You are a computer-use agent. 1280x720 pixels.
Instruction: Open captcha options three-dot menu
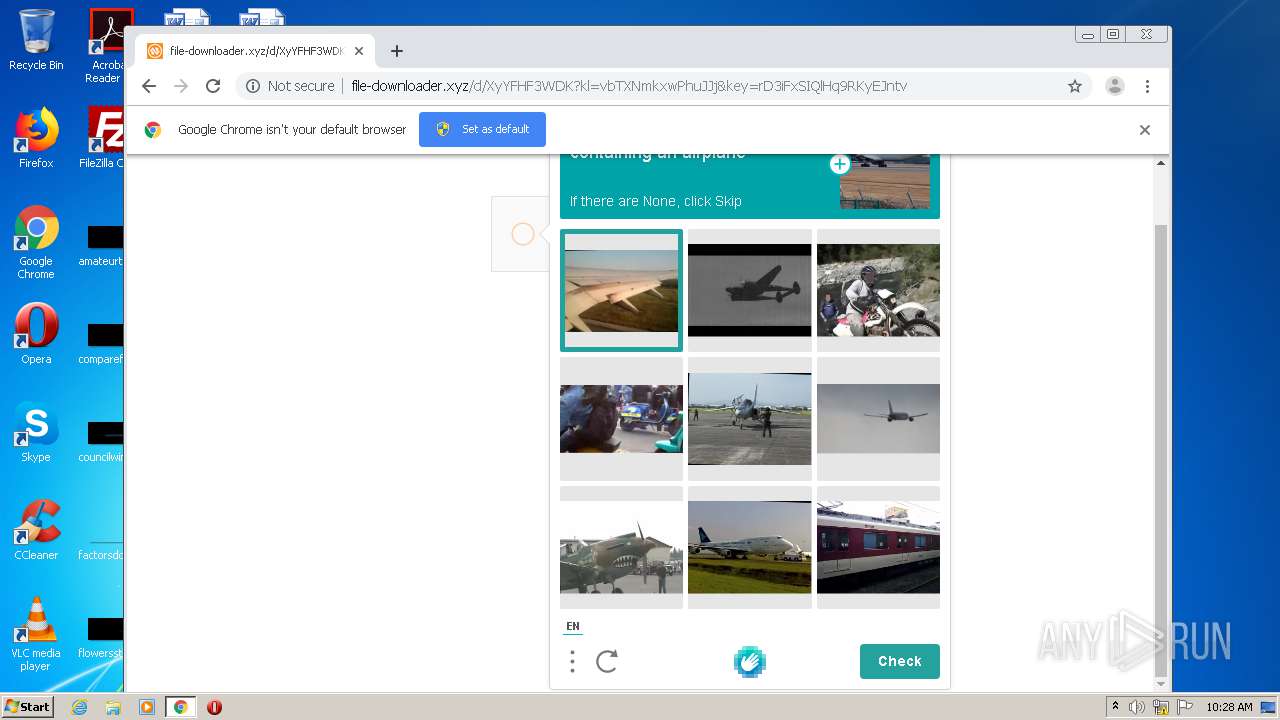click(x=572, y=661)
